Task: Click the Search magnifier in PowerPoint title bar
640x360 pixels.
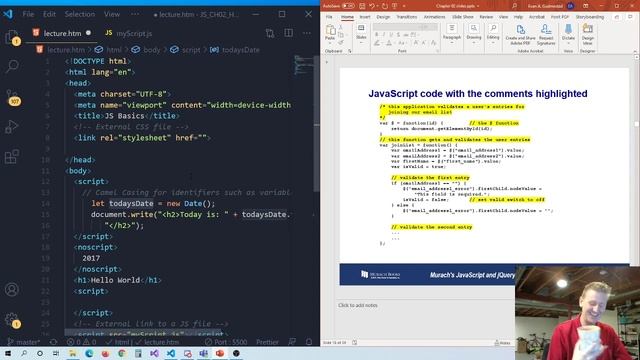Action: [514, 6]
